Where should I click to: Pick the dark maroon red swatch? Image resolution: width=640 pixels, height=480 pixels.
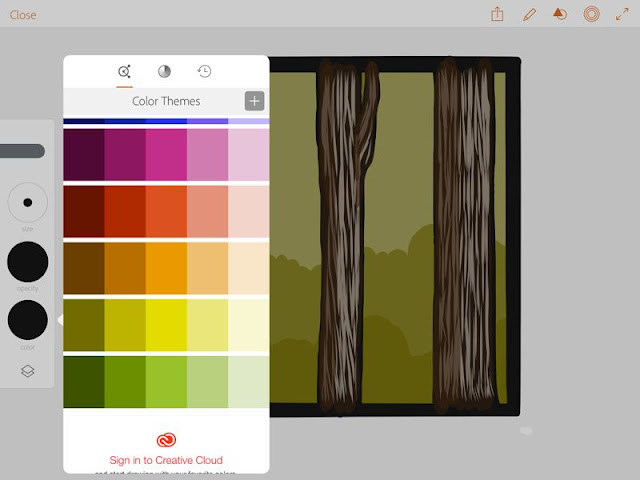coord(84,211)
